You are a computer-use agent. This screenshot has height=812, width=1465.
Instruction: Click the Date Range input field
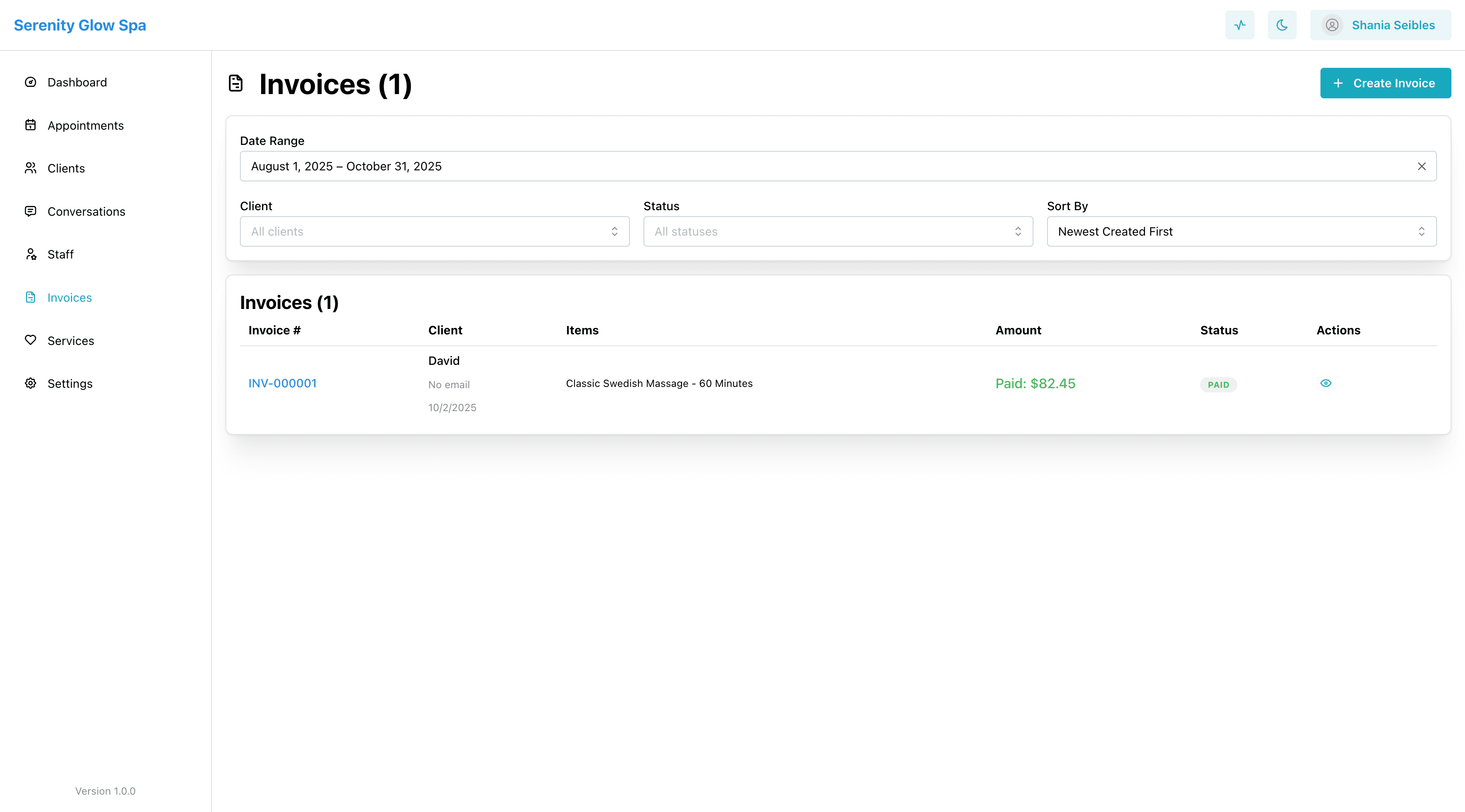point(682,165)
